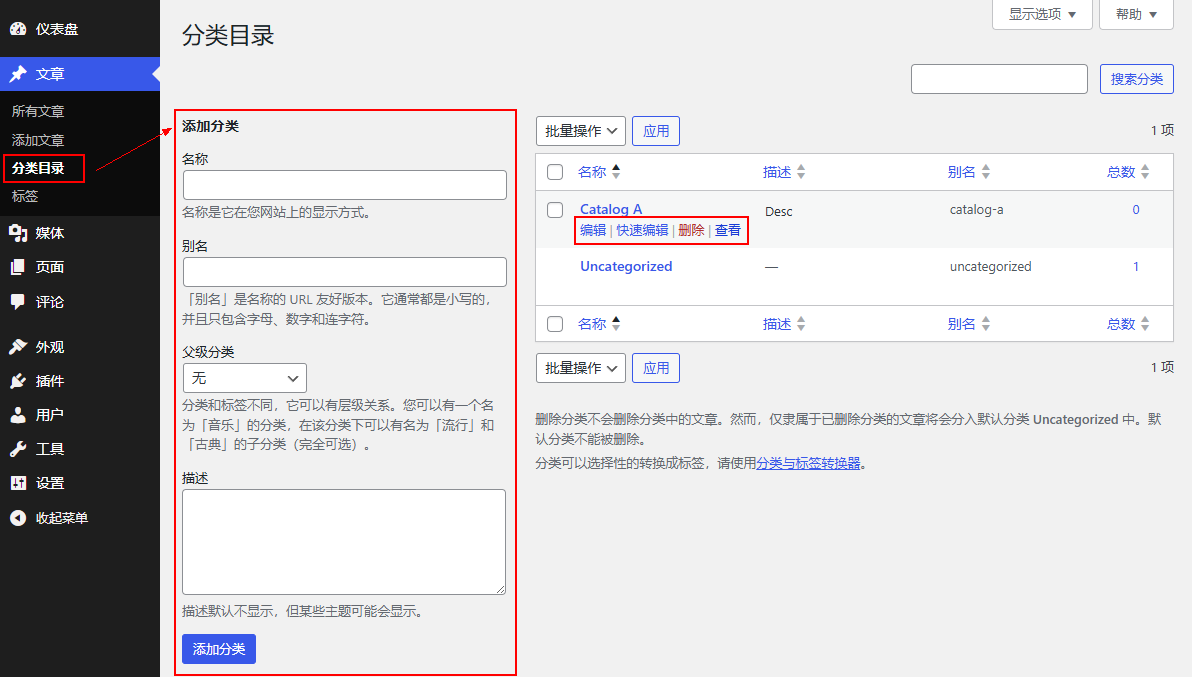The height and width of the screenshot is (677, 1192).
Task: Open the Uncategorized category link
Action: [626, 266]
